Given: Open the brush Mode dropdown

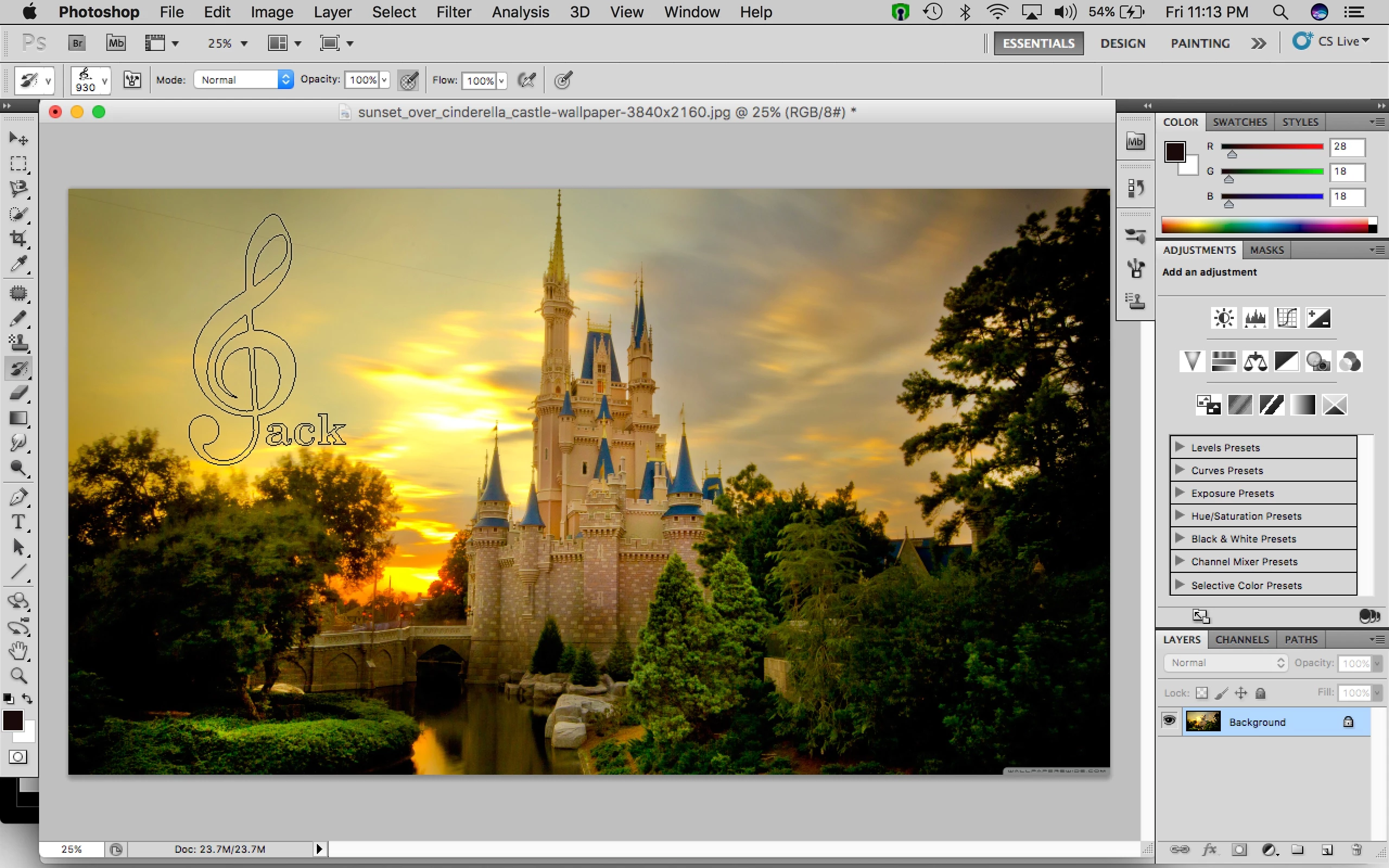Looking at the screenshot, I should [244, 80].
